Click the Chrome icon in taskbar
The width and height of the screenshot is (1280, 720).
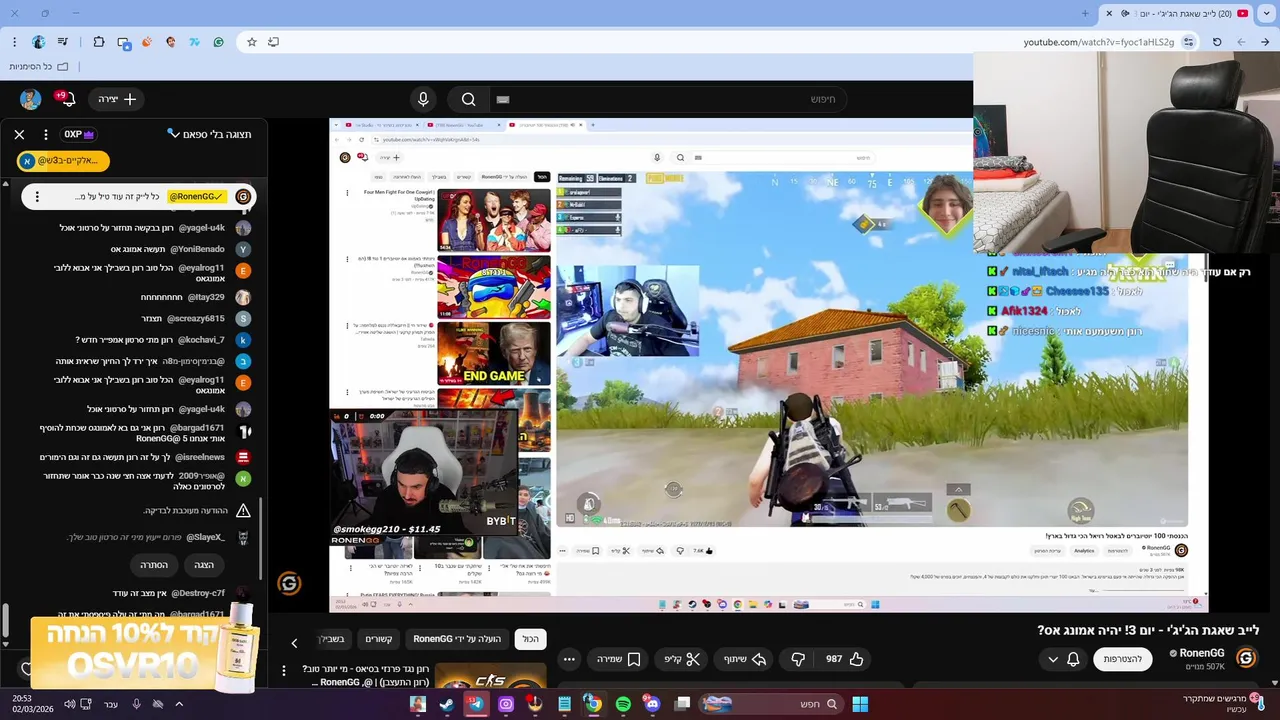pos(593,704)
